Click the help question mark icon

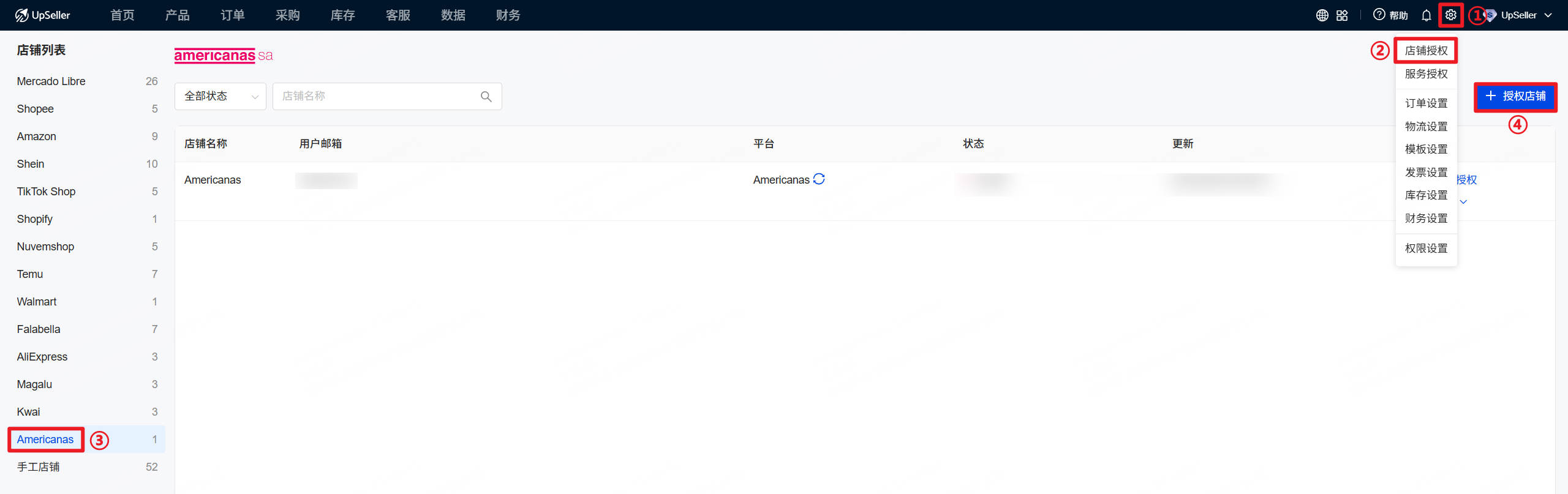(x=1379, y=15)
